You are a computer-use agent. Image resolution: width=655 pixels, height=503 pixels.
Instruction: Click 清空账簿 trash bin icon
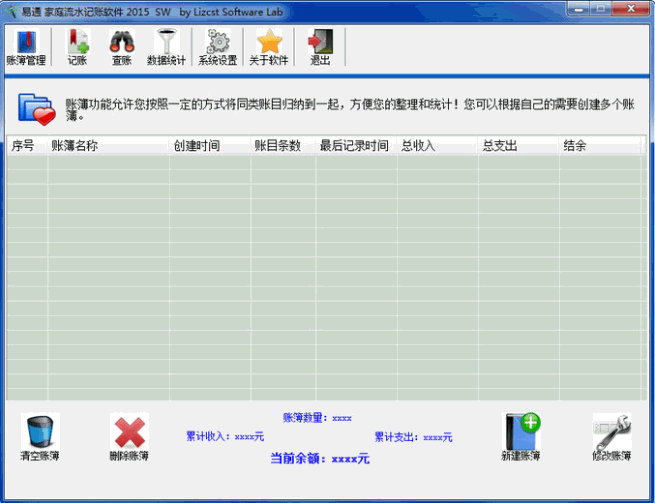click(x=40, y=437)
